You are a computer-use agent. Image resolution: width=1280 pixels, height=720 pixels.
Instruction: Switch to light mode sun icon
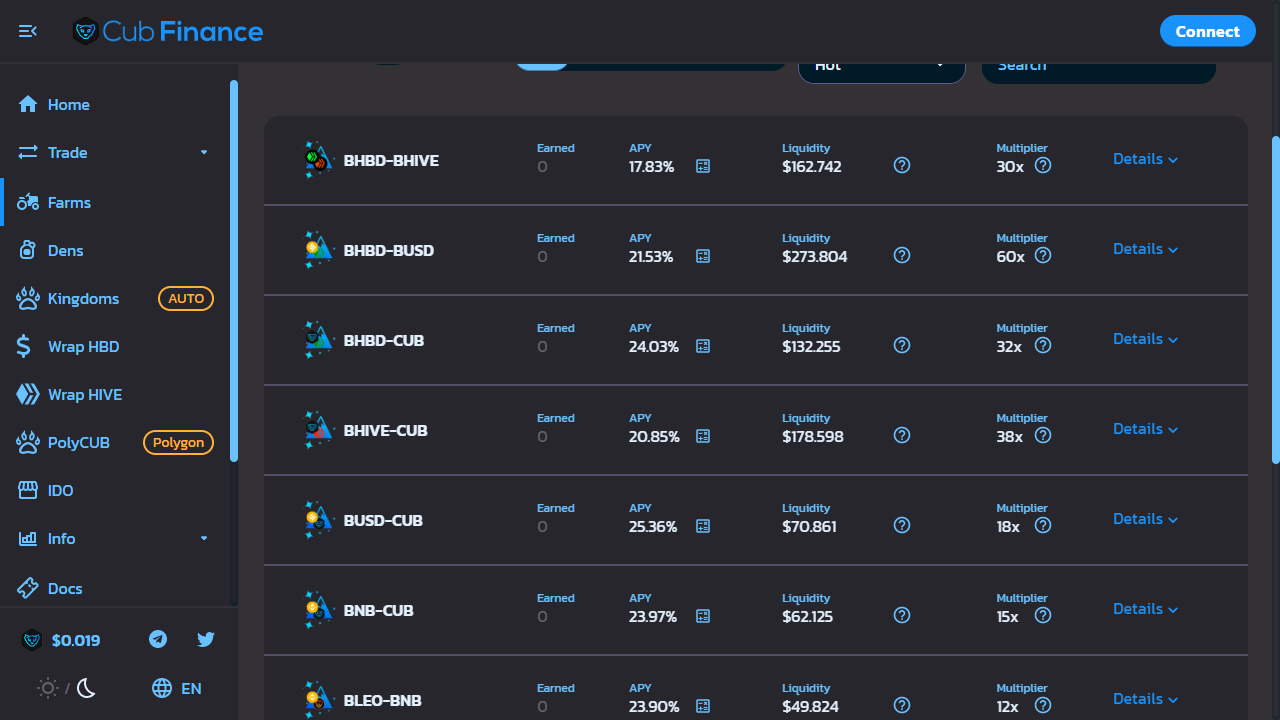click(x=47, y=688)
